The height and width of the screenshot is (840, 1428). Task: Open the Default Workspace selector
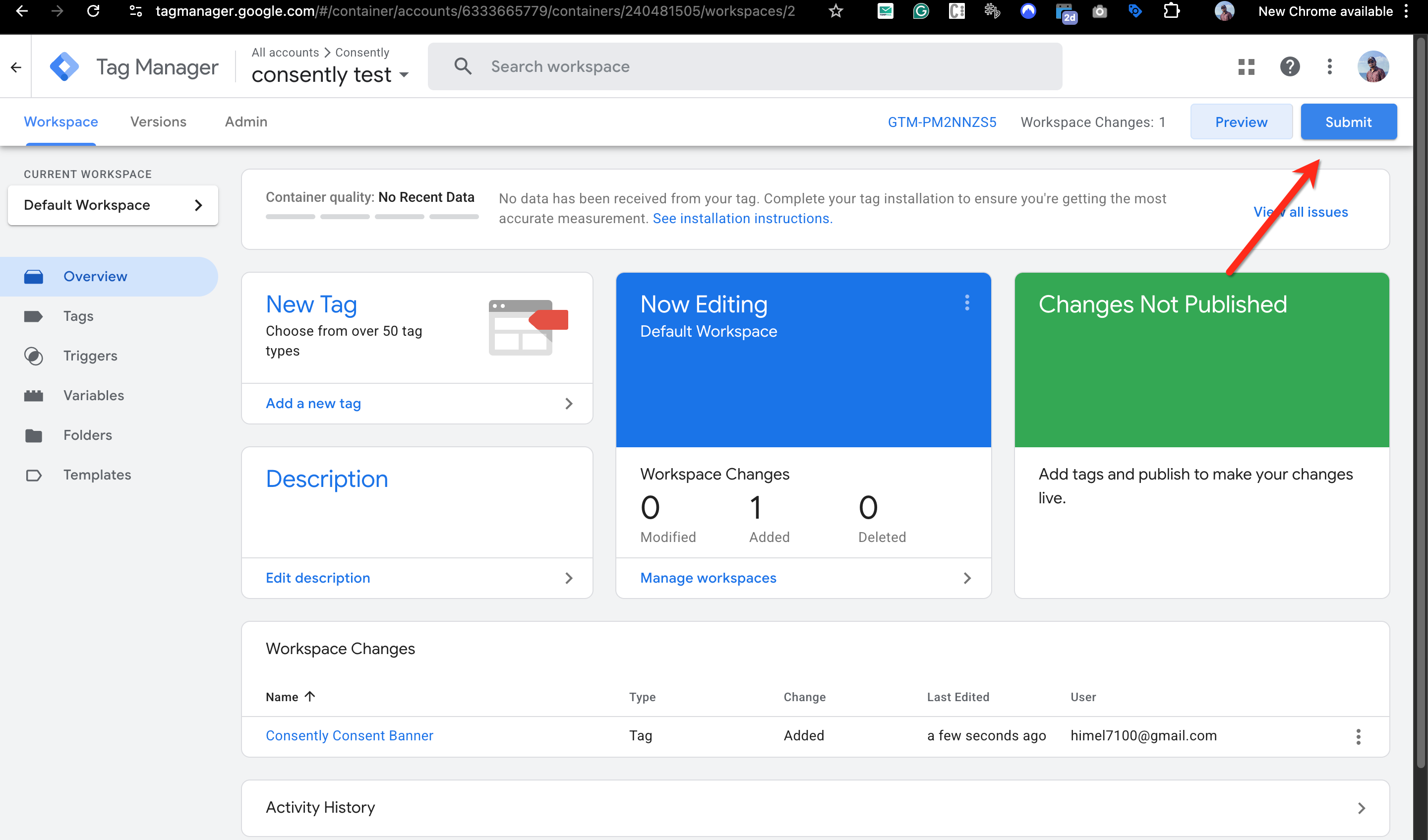(113, 205)
